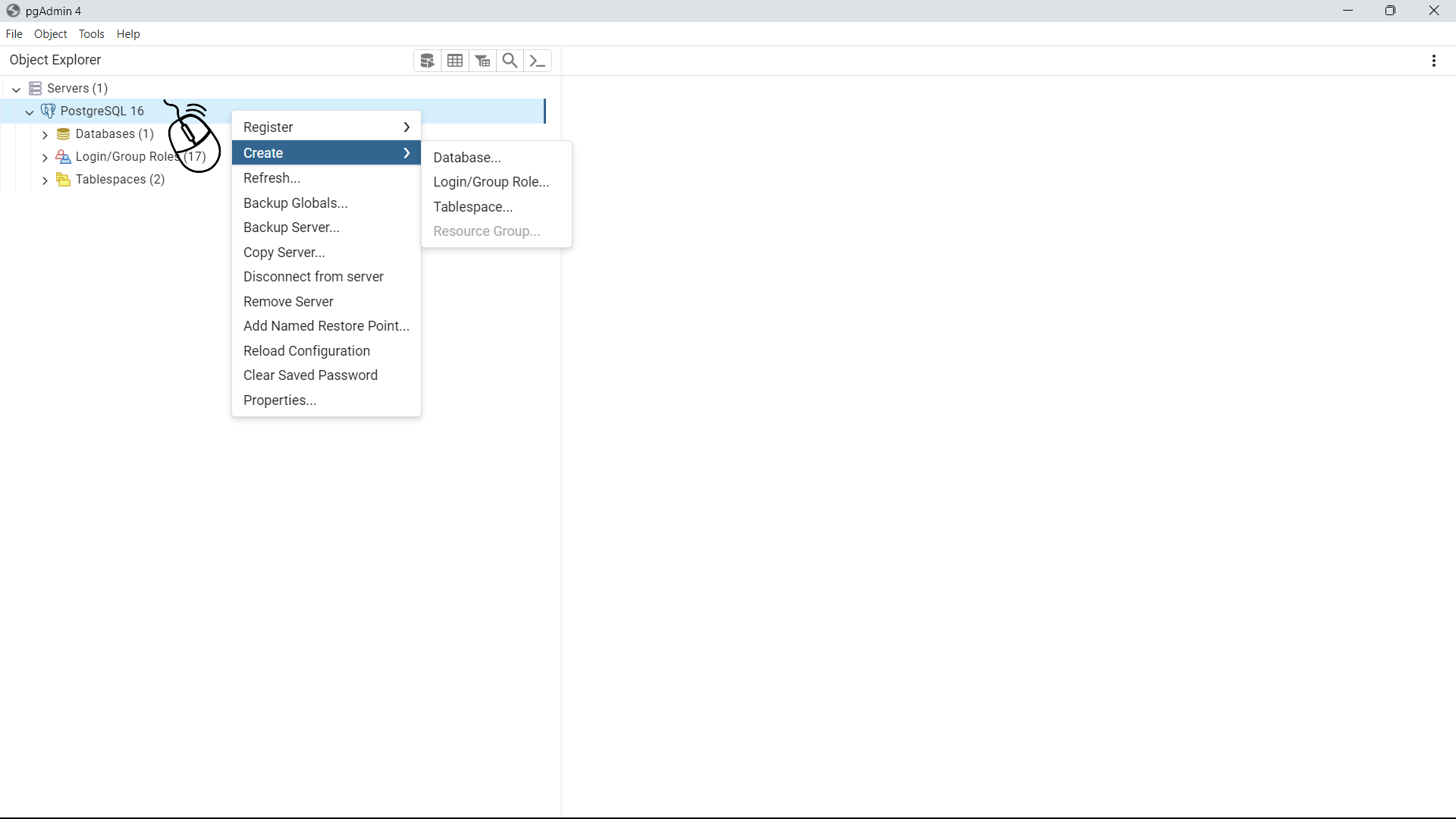Collapse the PostgreSQL 16 node
The height and width of the screenshot is (819, 1456).
click(x=30, y=111)
